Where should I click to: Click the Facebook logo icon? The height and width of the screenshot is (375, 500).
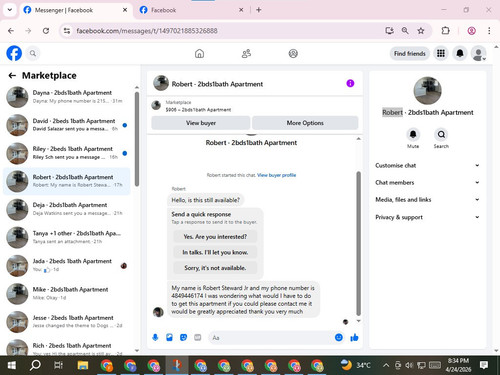(x=14, y=53)
